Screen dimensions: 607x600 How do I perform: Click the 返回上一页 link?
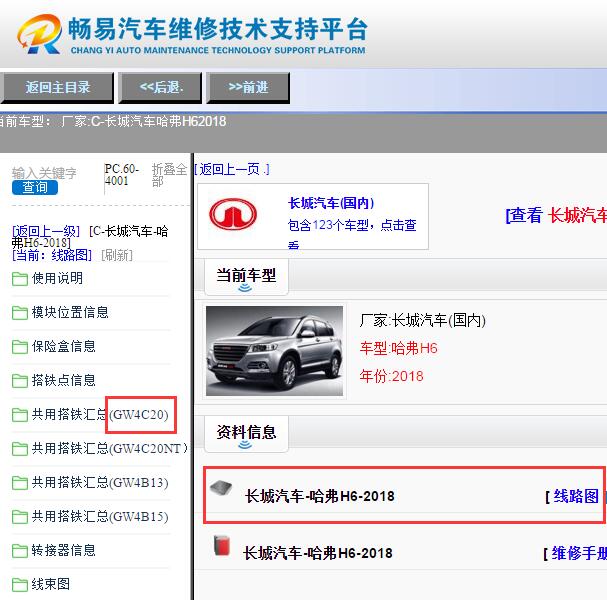pos(231,170)
